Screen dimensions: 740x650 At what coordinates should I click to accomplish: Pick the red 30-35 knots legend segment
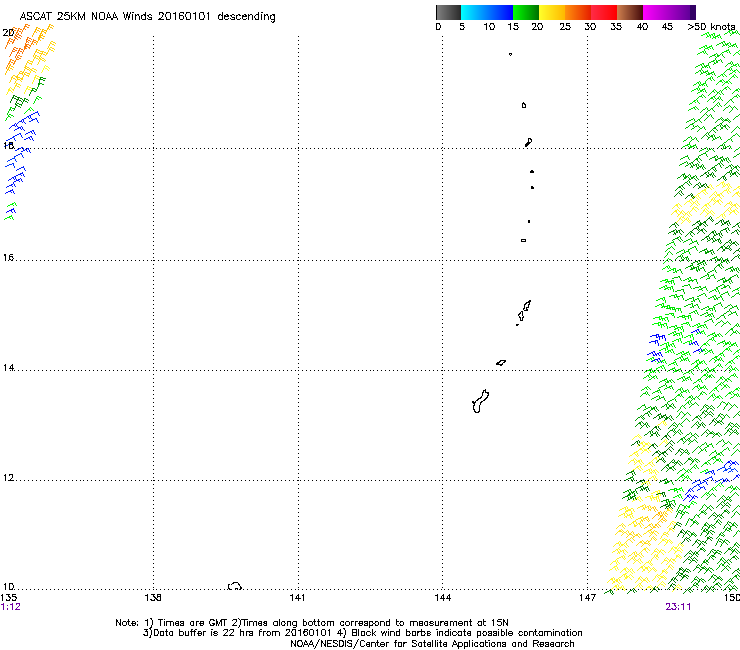(604, 12)
